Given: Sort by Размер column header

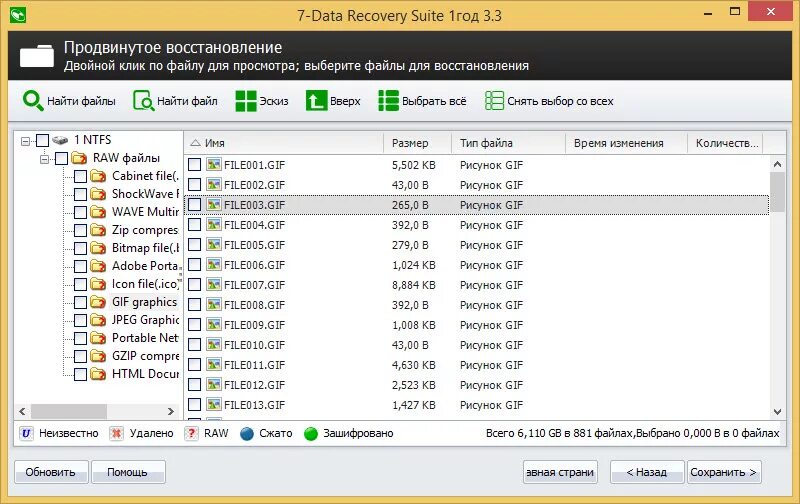Looking at the screenshot, I should tap(417, 143).
